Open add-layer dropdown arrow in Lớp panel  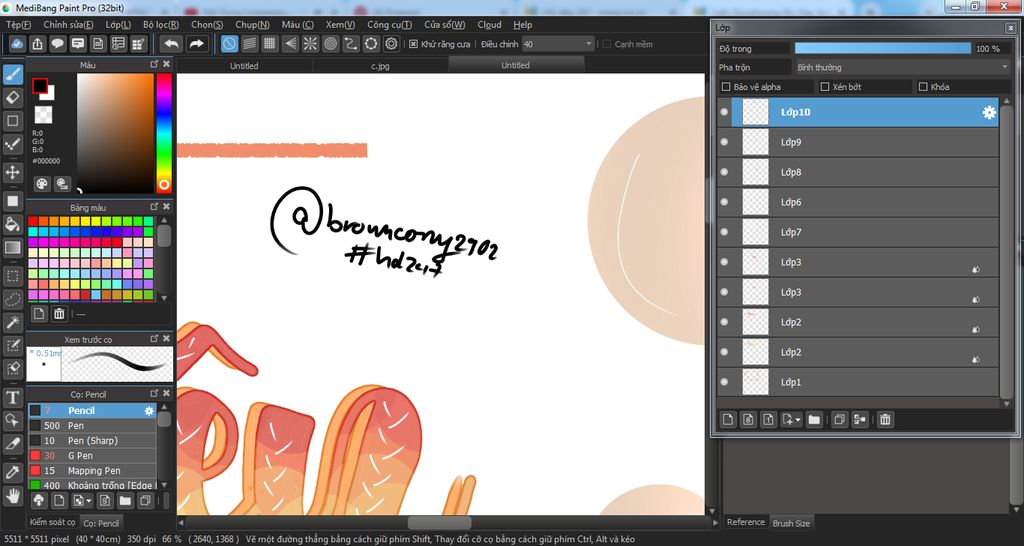798,420
